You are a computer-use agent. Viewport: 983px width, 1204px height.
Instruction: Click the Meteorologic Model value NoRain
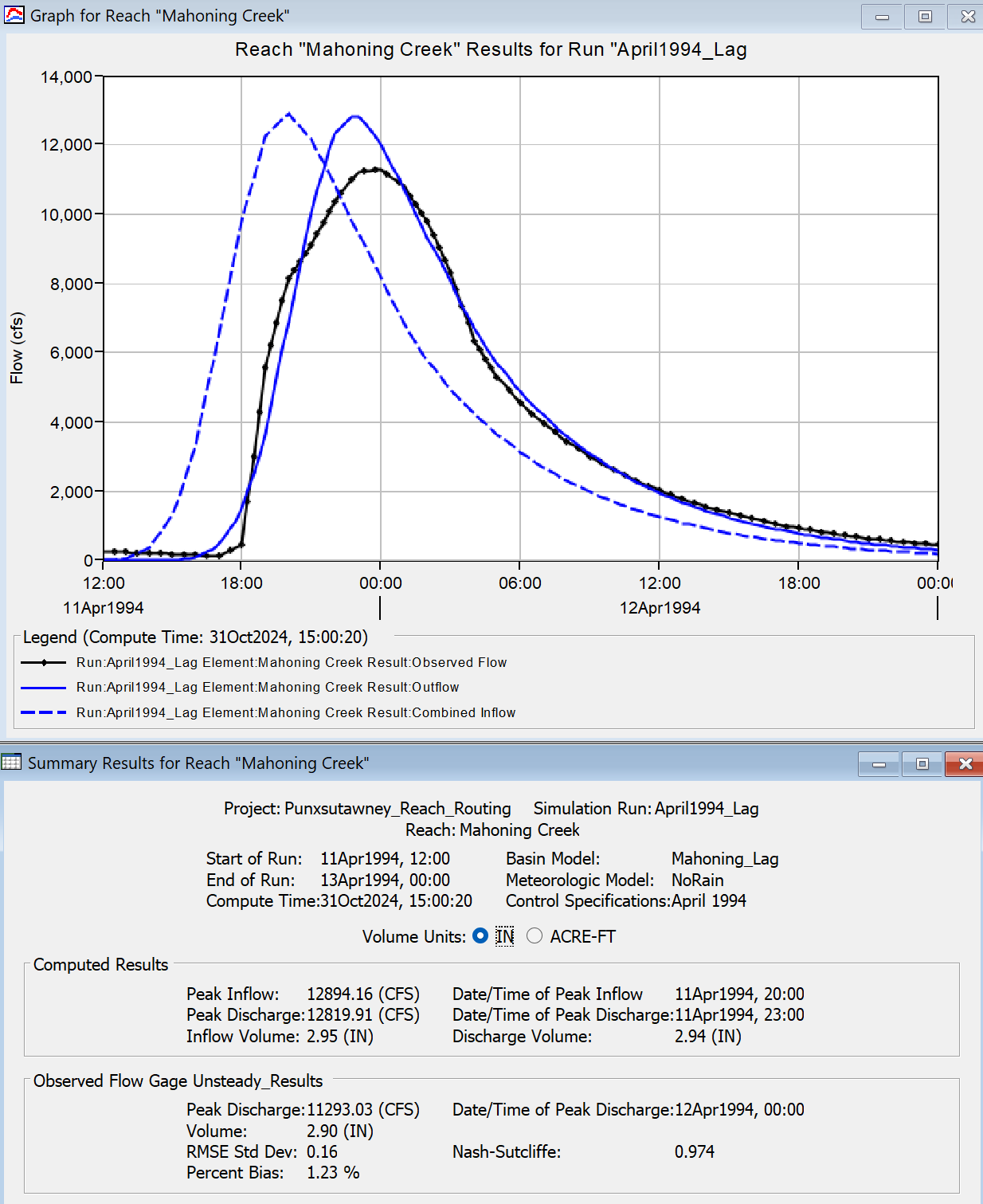pos(698,880)
